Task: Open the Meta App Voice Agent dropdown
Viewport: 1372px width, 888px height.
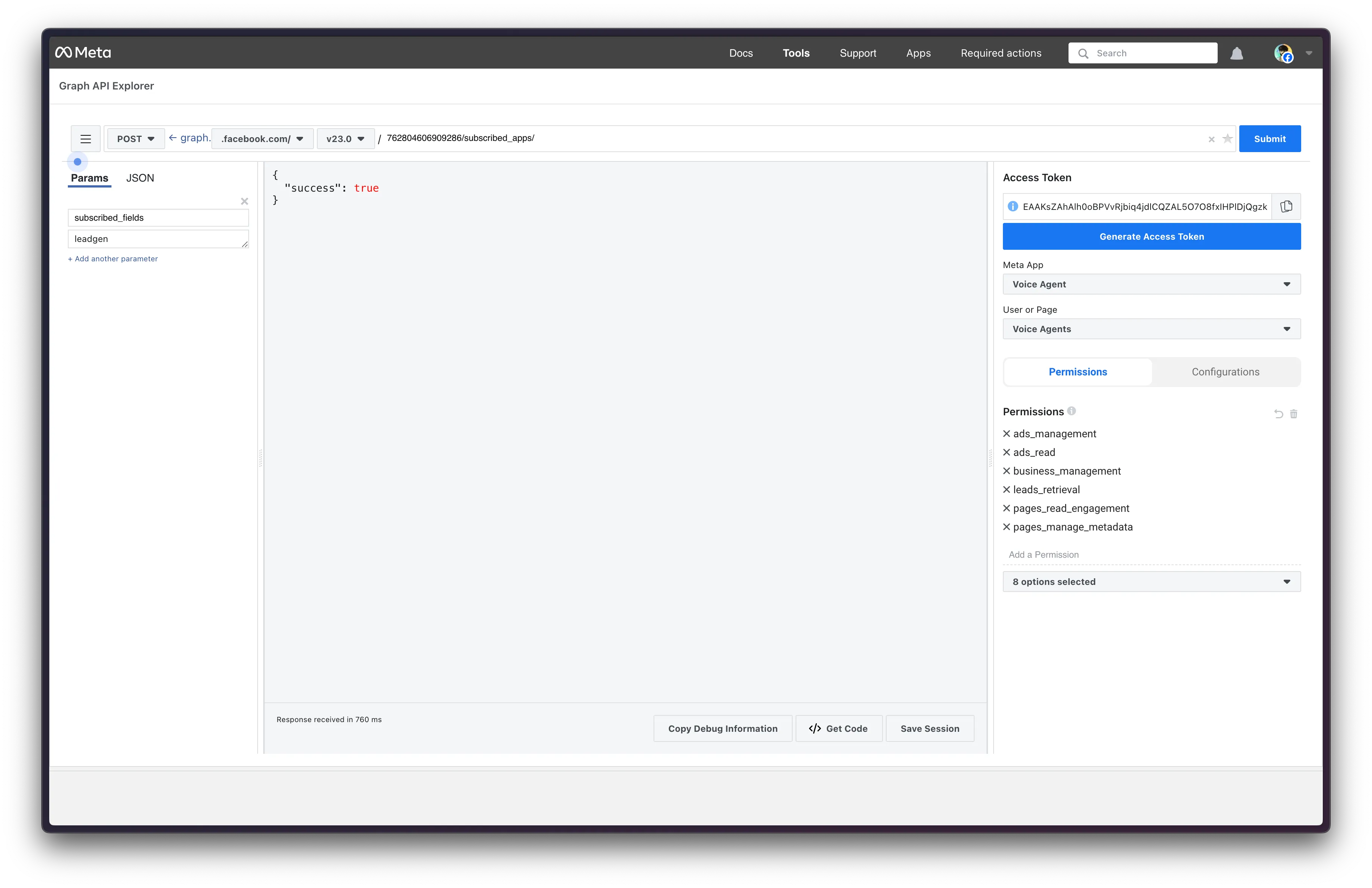Action: pos(1151,284)
